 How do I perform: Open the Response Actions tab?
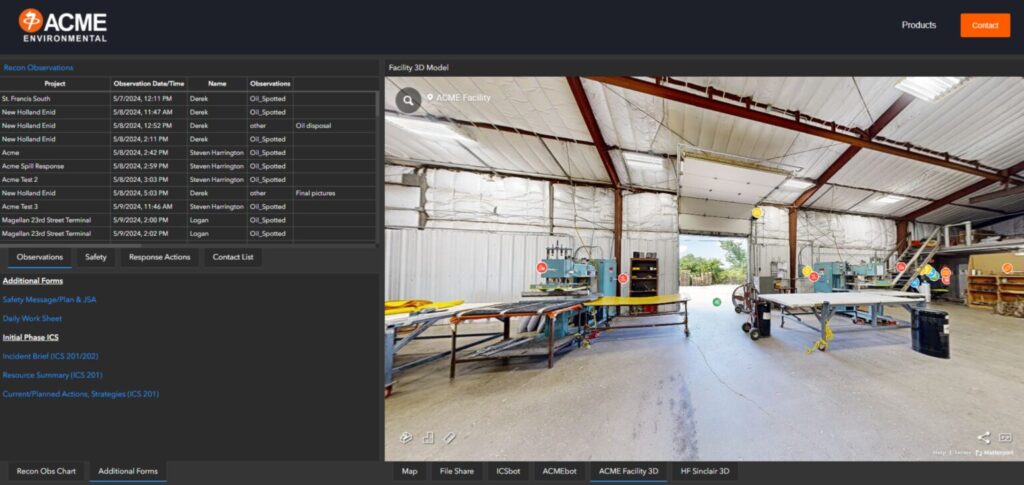159,257
